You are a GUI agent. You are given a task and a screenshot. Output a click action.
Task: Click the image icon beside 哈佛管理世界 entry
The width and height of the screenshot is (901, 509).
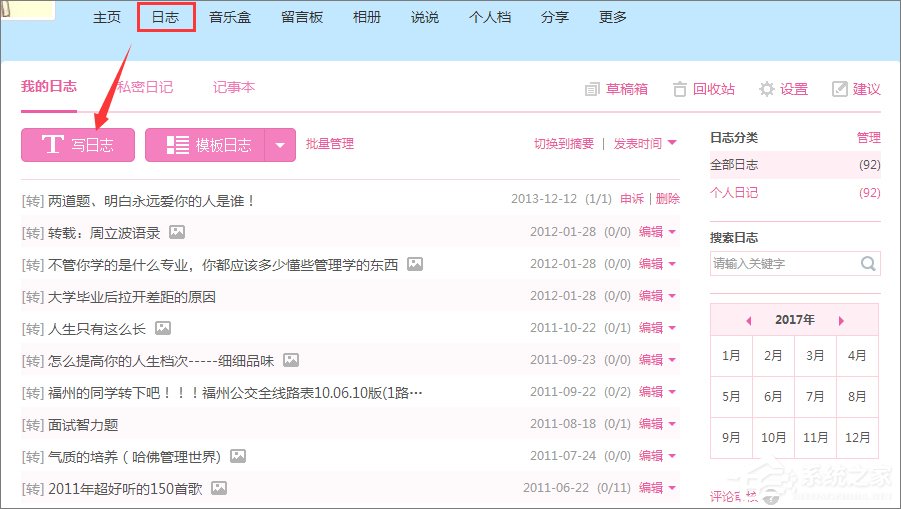238,456
